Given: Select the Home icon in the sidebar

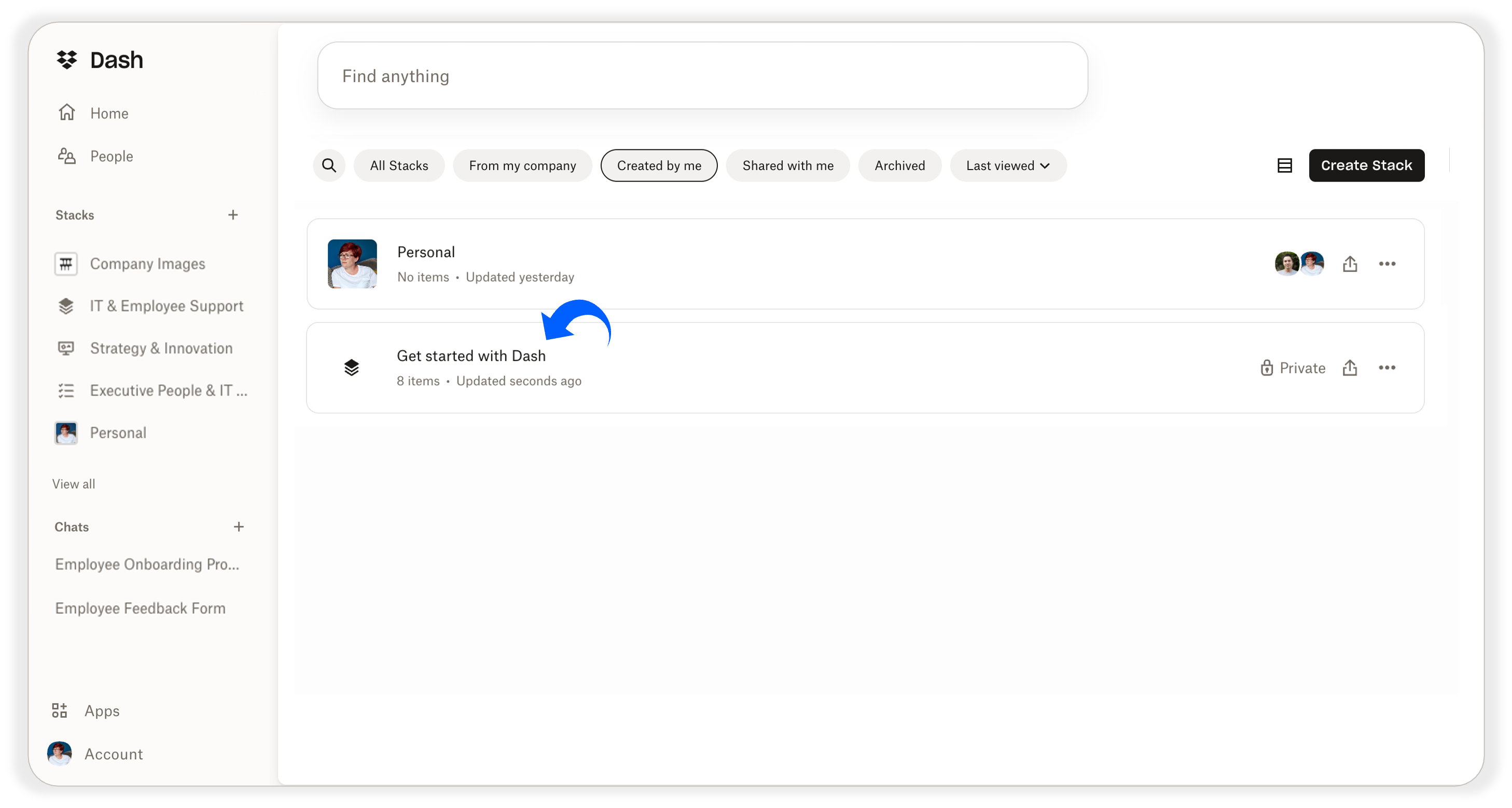Looking at the screenshot, I should (x=66, y=112).
